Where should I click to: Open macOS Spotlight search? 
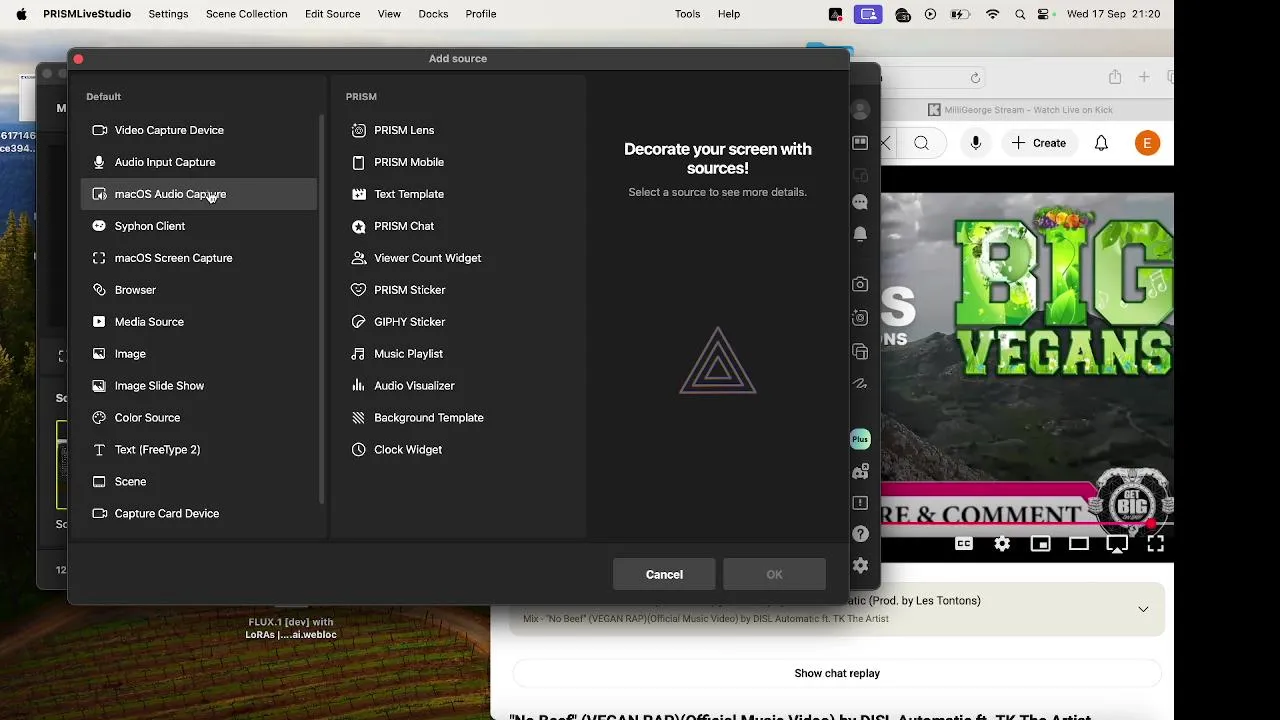click(x=1020, y=14)
